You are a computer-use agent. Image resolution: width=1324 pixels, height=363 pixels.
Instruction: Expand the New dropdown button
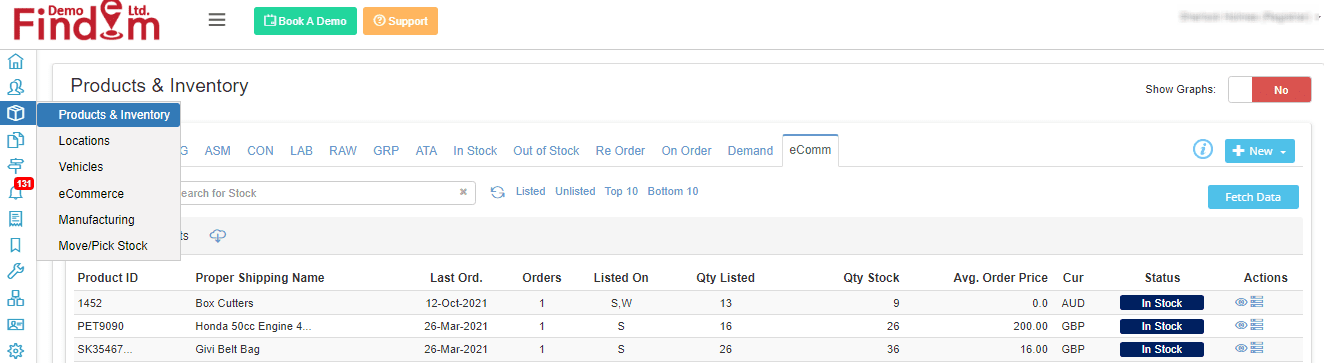point(1259,151)
